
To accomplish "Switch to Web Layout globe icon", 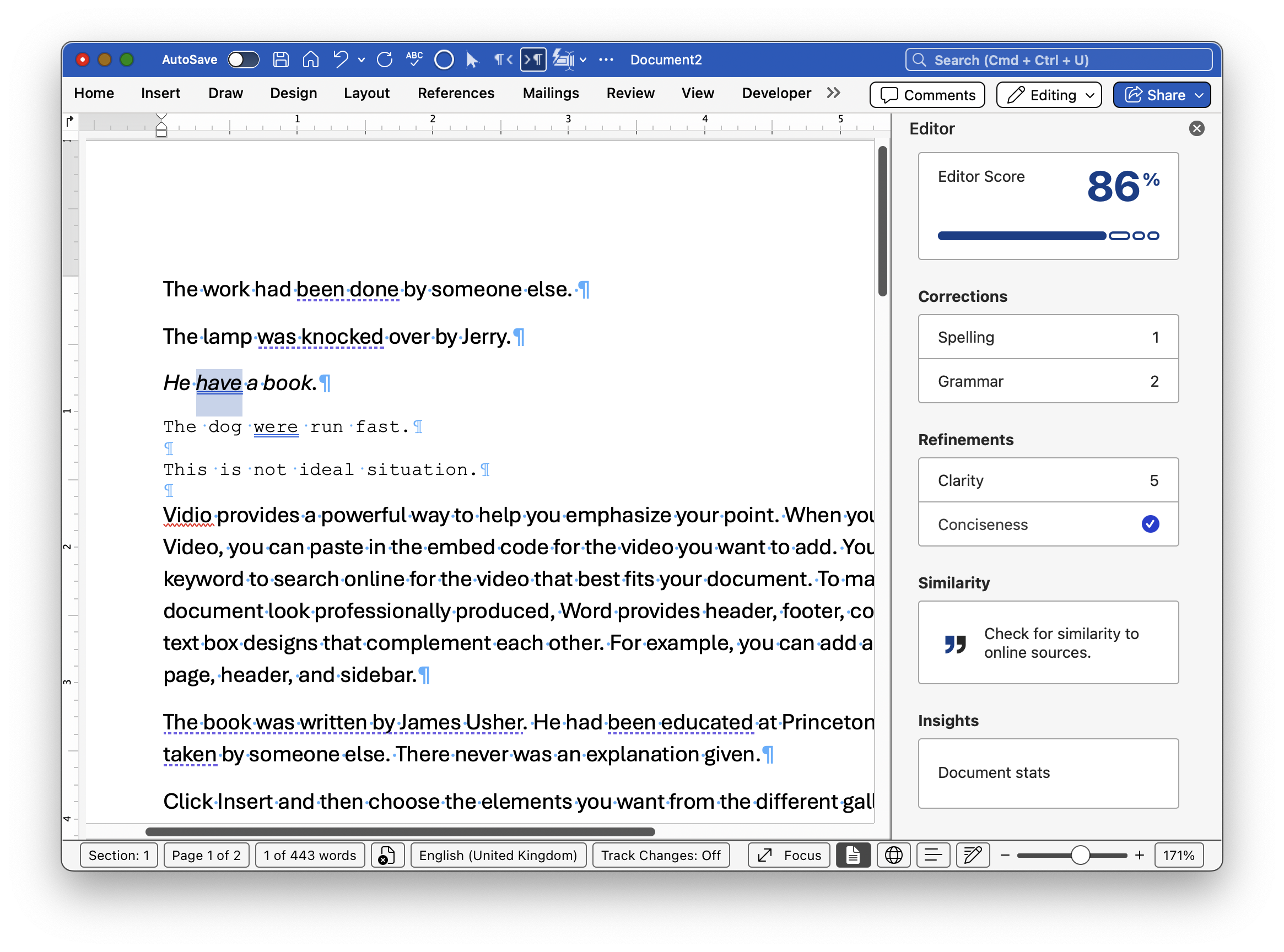I will point(893,856).
